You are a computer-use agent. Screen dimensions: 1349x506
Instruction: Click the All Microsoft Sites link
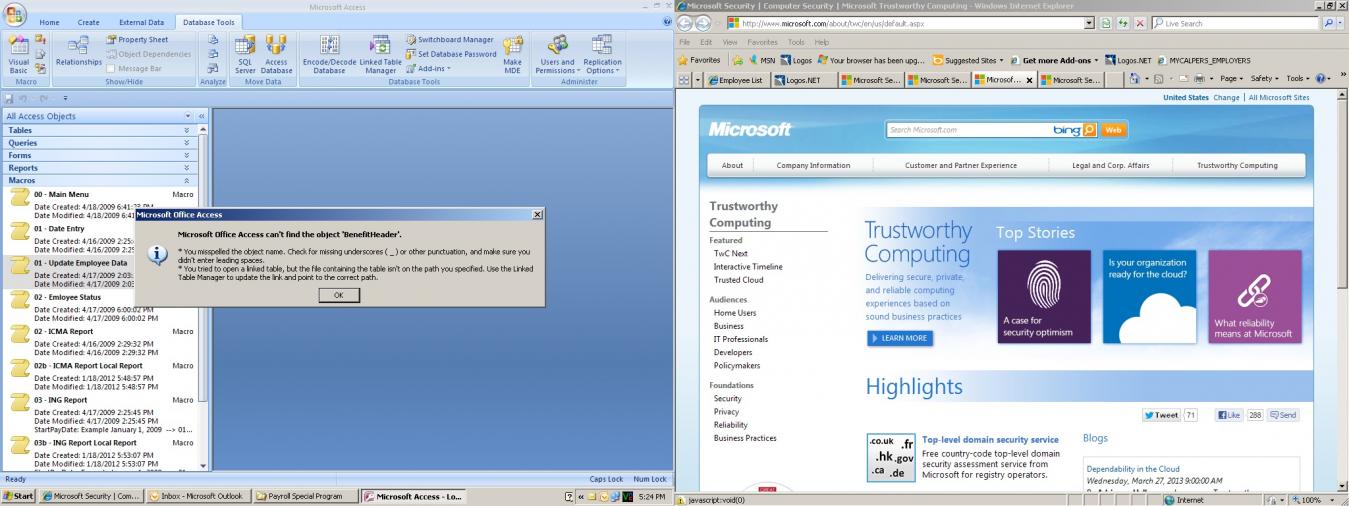(1278, 98)
